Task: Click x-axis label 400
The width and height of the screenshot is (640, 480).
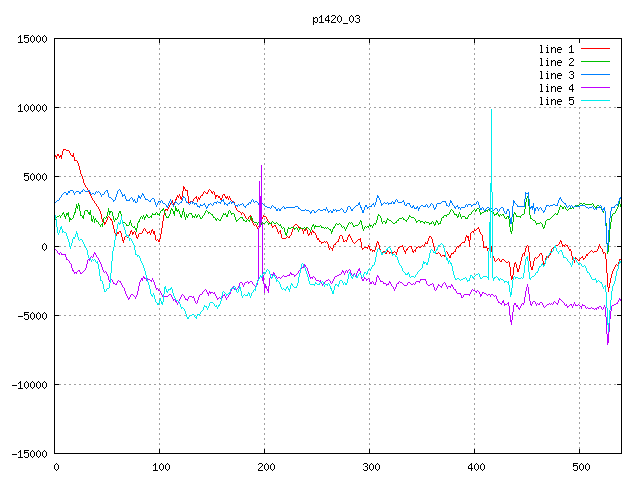Action: (476, 467)
